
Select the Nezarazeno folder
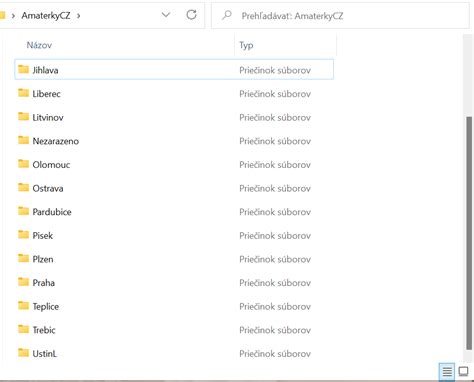[x=174, y=141]
